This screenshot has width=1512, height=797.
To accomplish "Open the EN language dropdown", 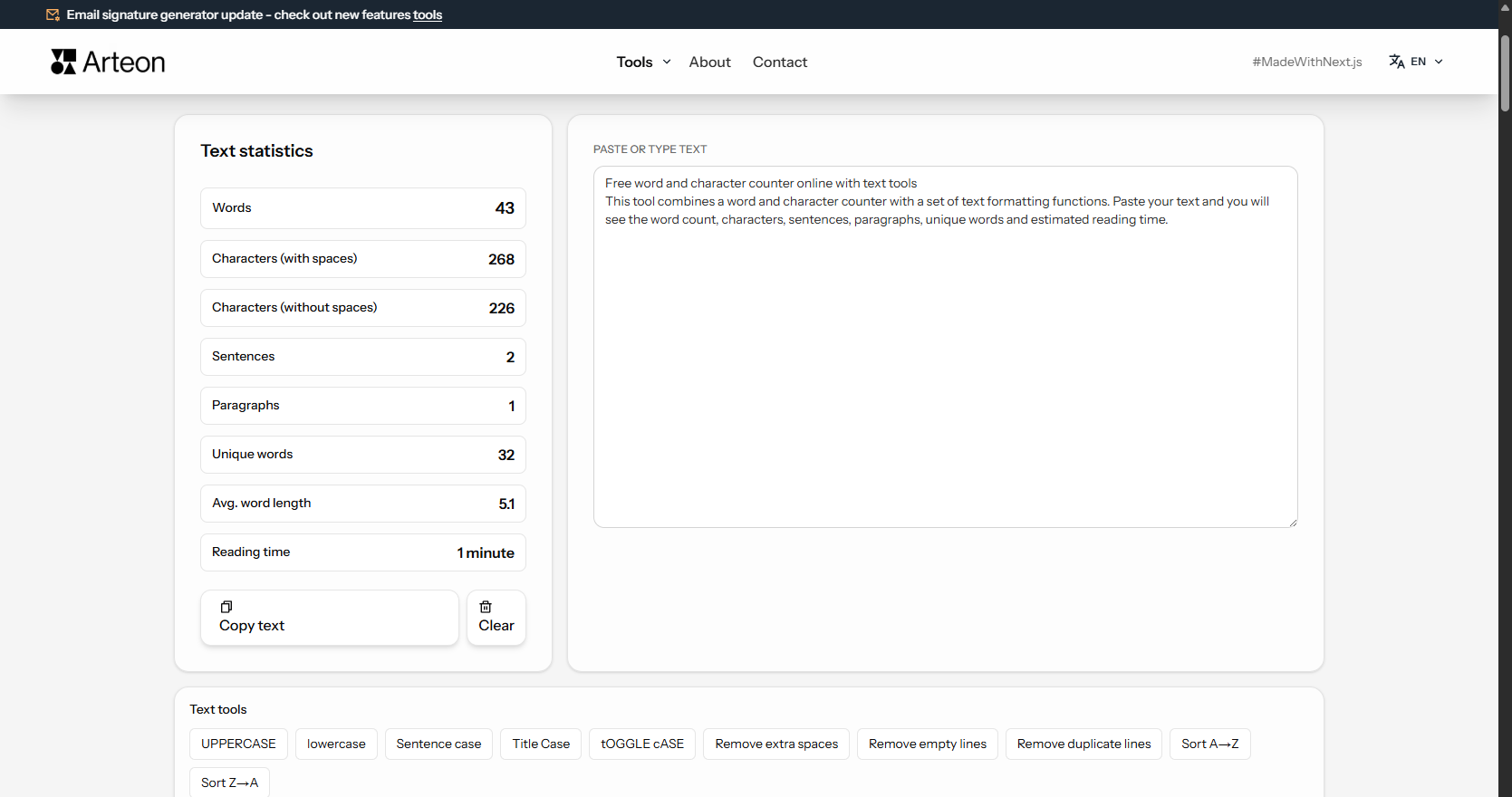I will click(x=1417, y=62).
